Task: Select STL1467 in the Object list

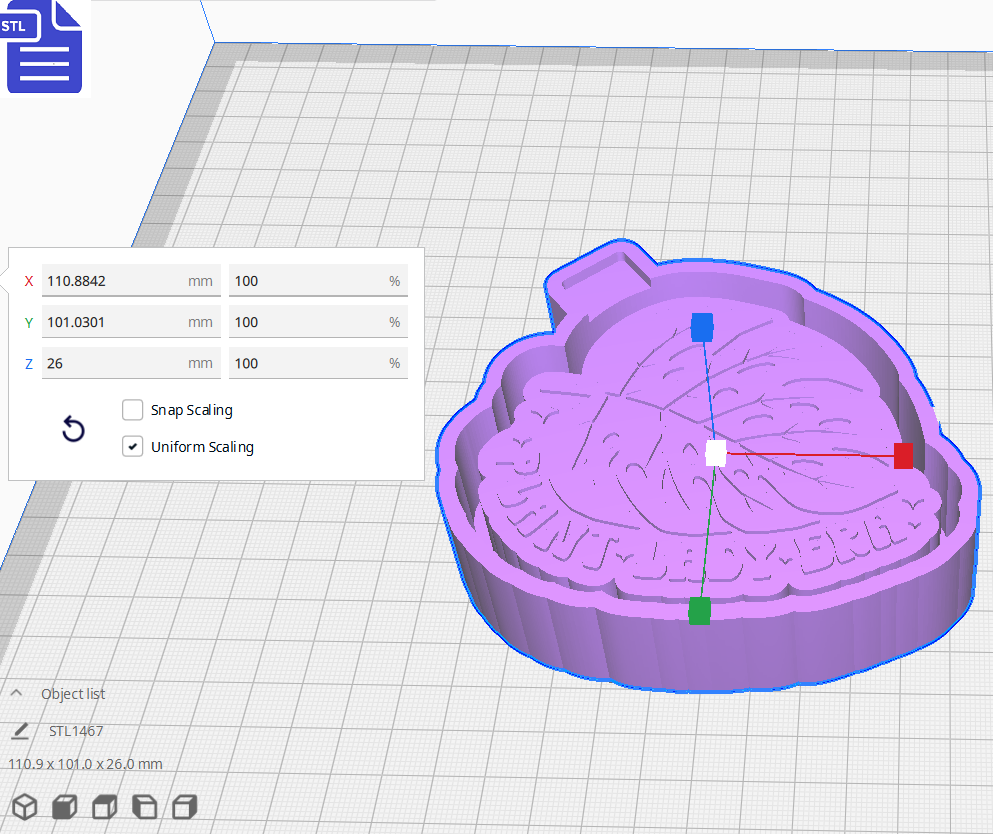Action: tap(77, 731)
